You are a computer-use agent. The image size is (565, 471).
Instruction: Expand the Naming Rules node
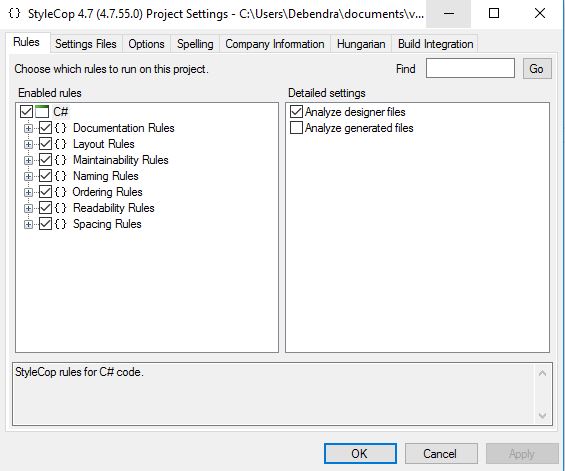[28, 176]
